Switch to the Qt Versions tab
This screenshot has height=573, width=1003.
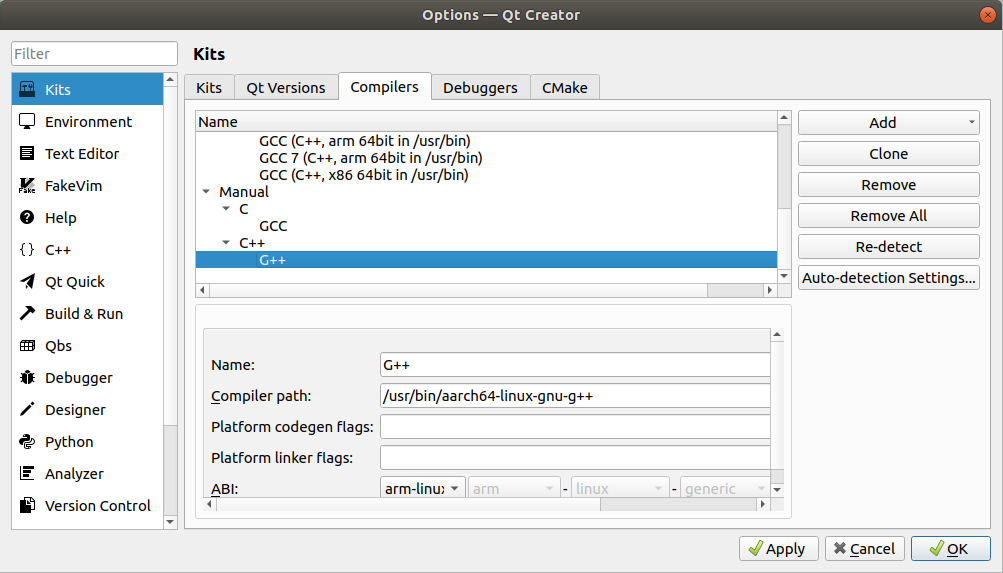pos(285,88)
